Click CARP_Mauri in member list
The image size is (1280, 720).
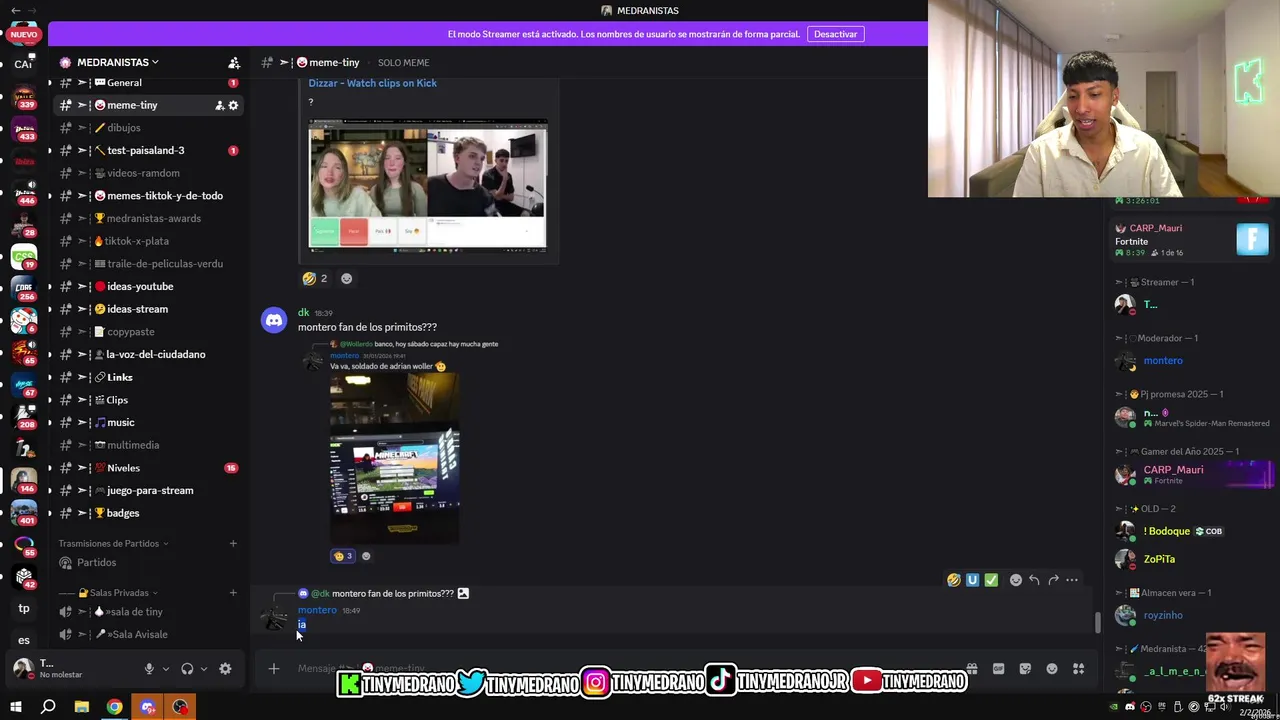coord(1173,470)
